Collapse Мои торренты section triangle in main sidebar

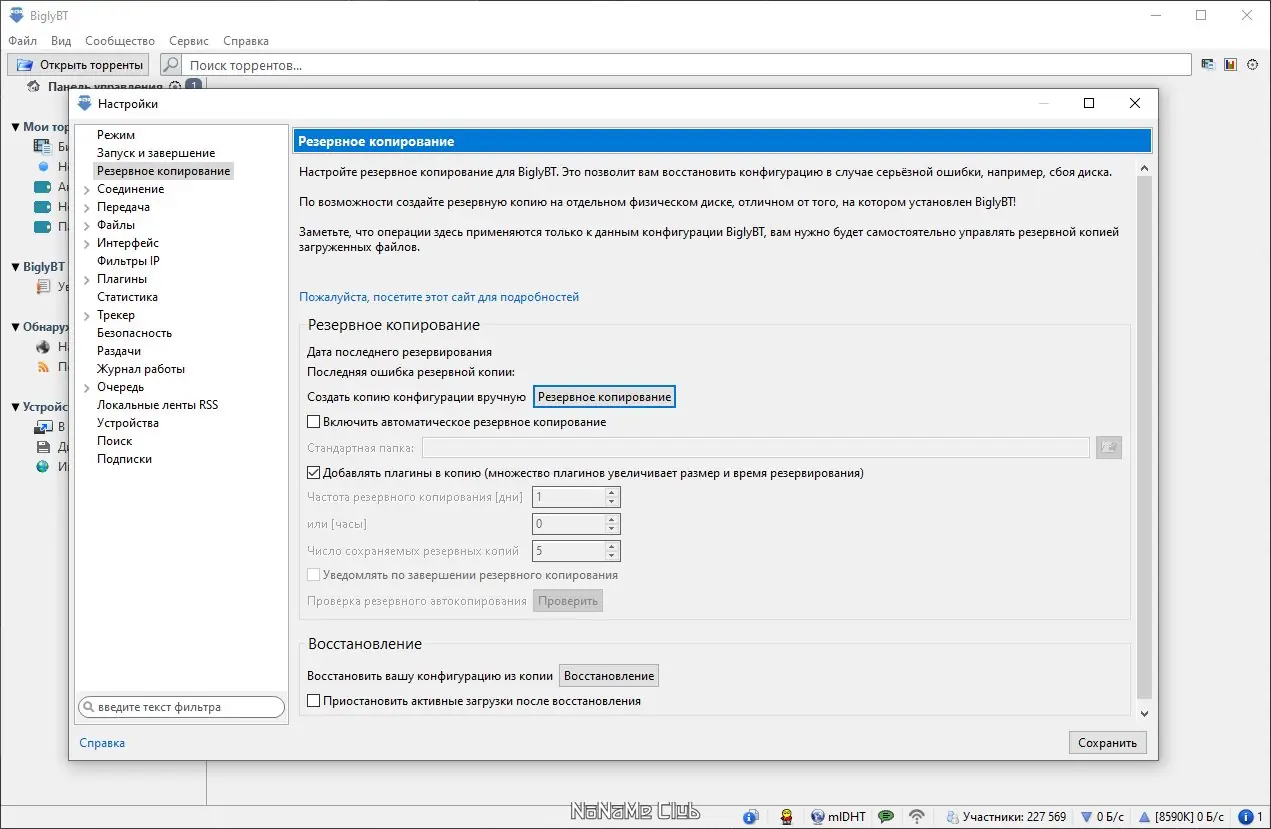point(16,127)
